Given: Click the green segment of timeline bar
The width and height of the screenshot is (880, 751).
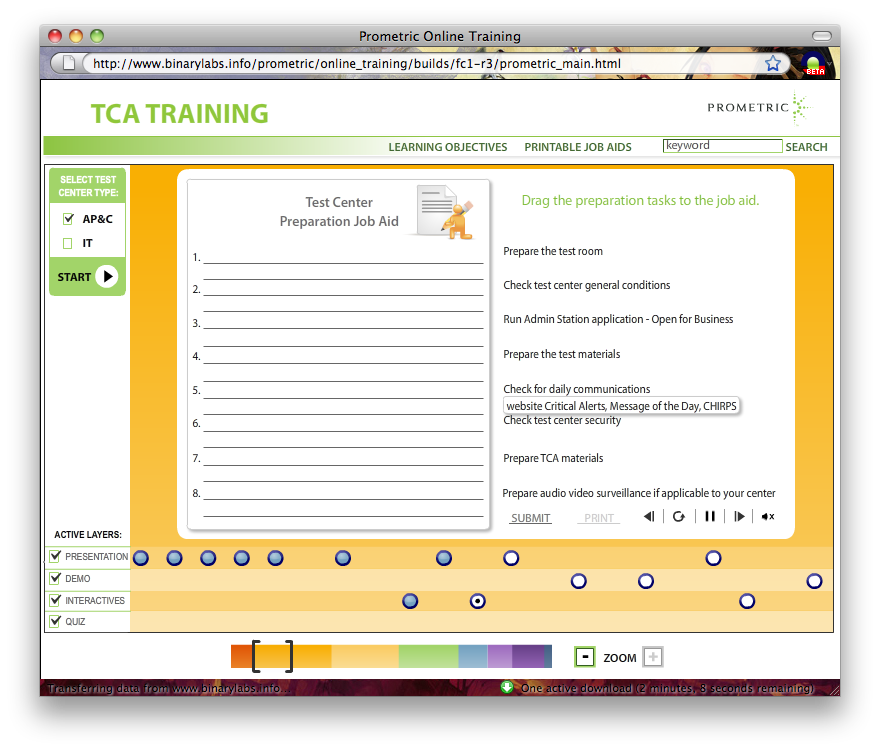Looking at the screenshot, I should coord(428,657).
